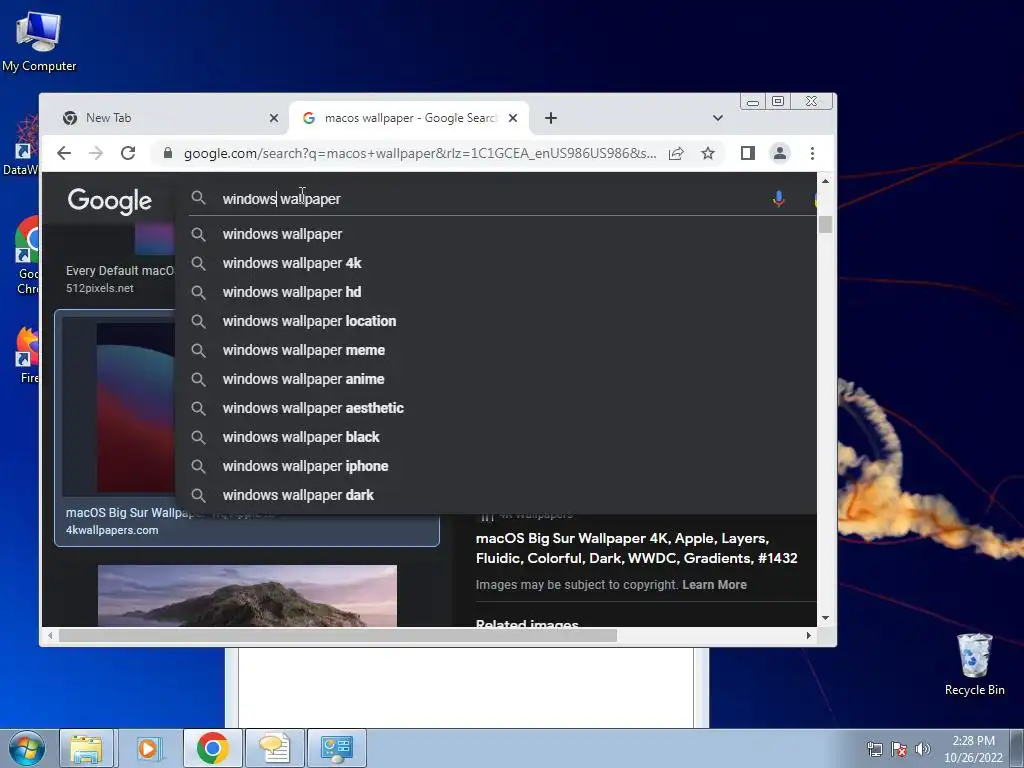Click the Chrome taskbar button
The image size is (1024, 768).
pos(212,748)
